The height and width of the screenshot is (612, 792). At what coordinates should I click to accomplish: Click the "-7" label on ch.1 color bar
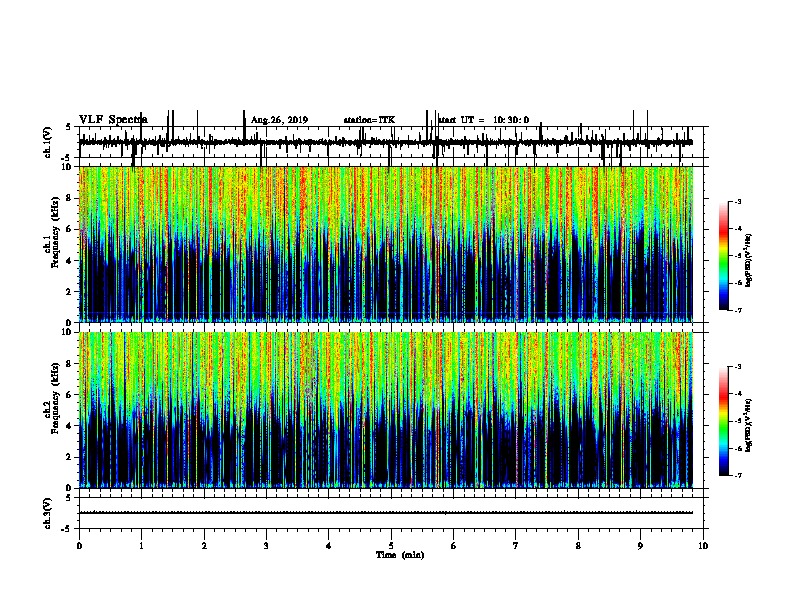click(737, 310)
